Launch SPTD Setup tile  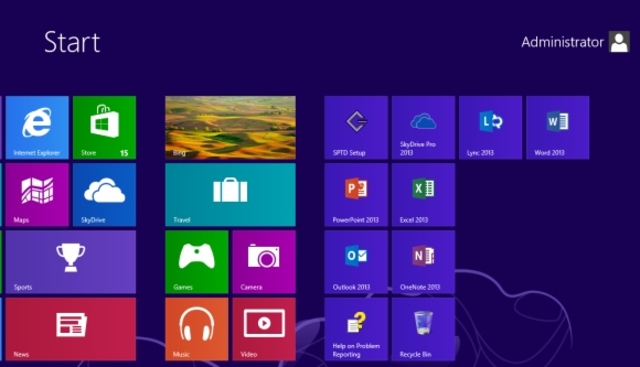pyautogui.click(x=356, y=127)
